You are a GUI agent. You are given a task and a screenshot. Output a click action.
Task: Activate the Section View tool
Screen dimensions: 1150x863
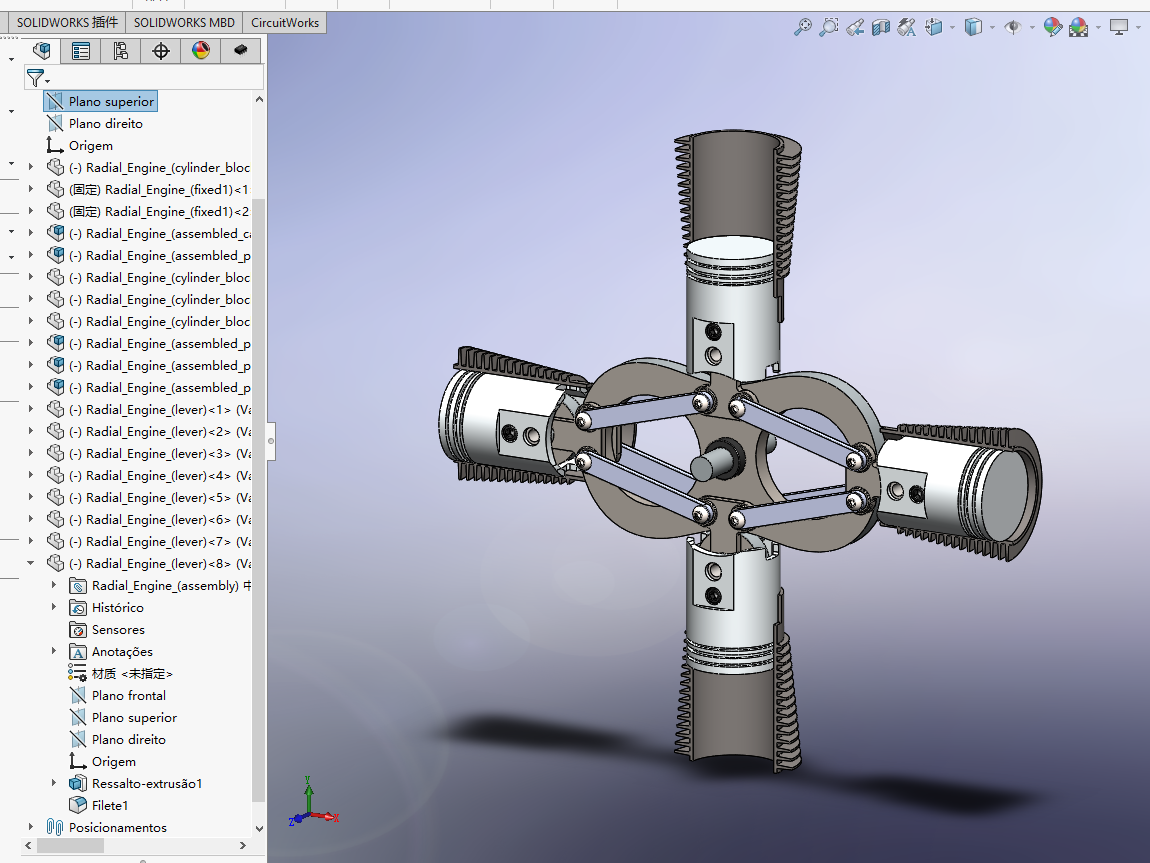[x=881, y=28]
